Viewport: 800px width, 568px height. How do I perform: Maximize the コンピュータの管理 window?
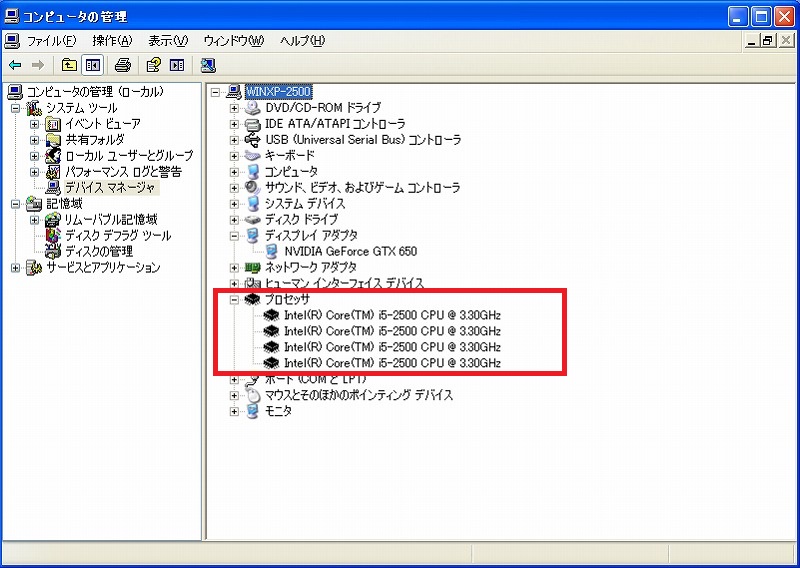tap(761, 16)
